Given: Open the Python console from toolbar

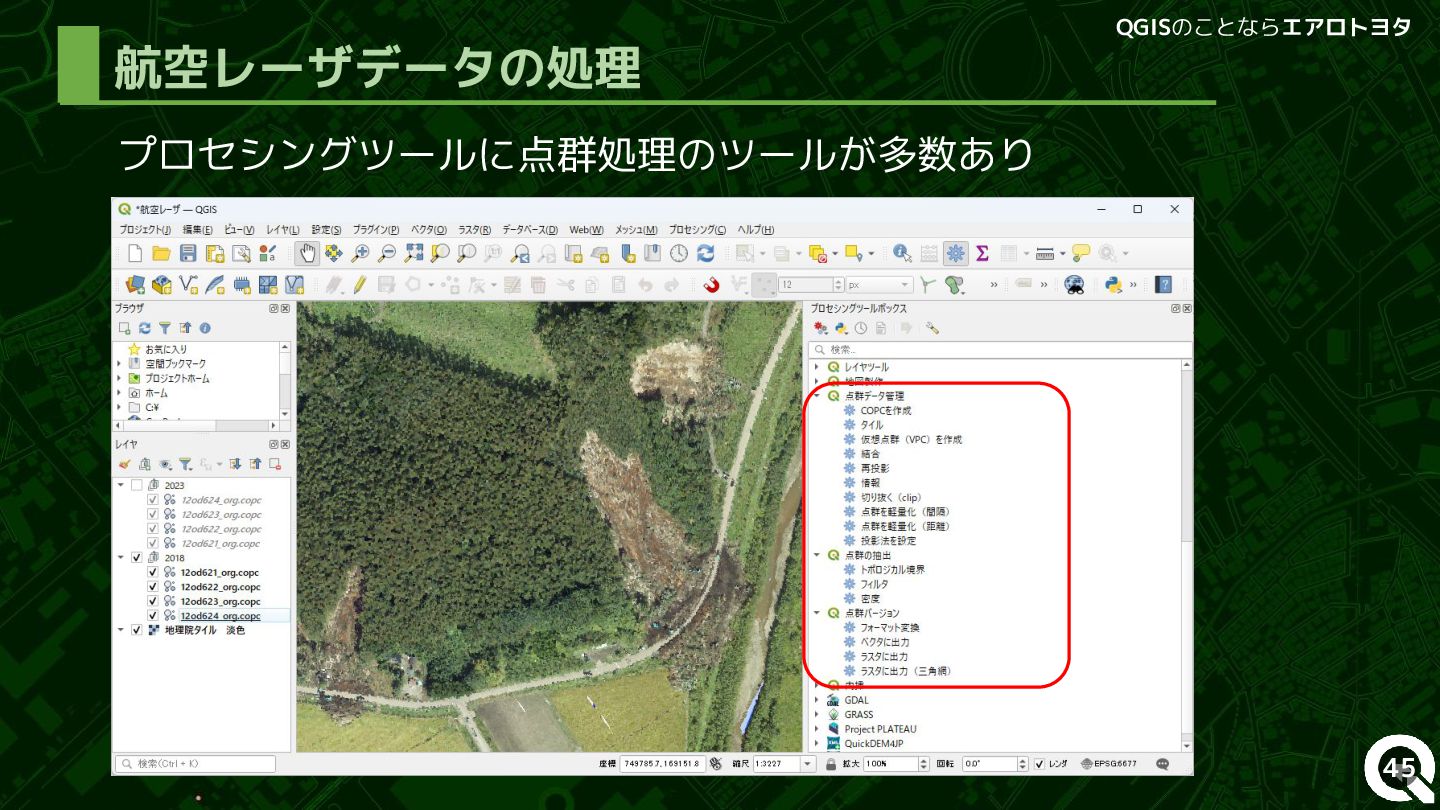Looking at the screenshot, I should 1113,285.
